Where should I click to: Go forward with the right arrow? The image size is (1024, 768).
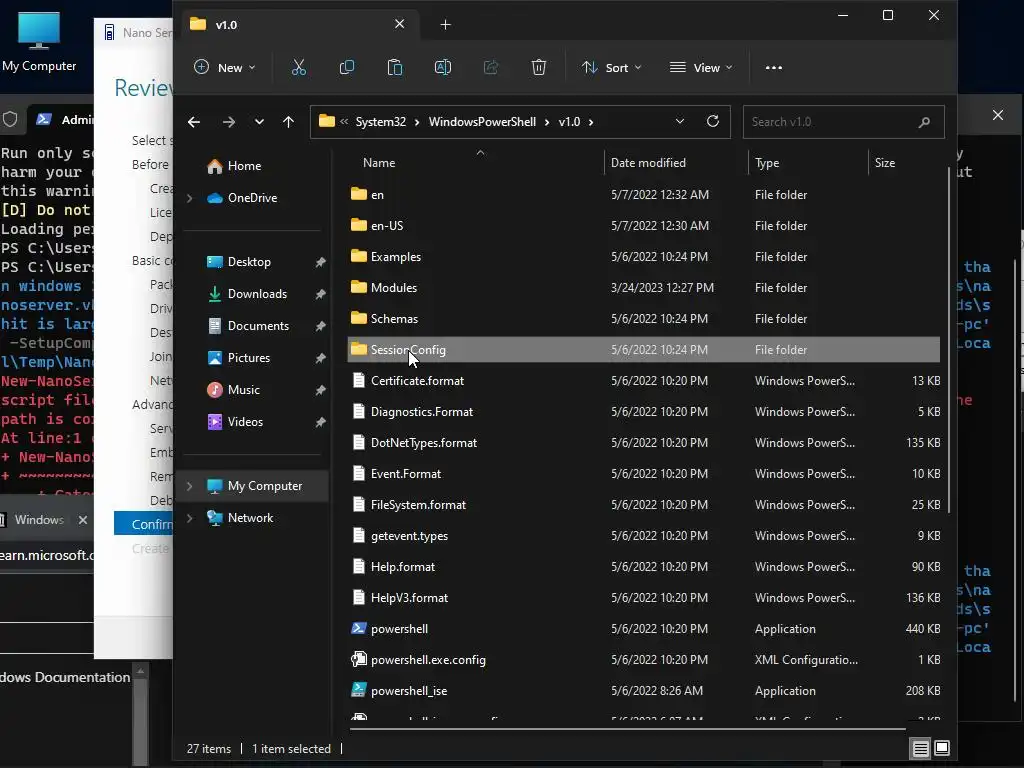tap(229, 122)
